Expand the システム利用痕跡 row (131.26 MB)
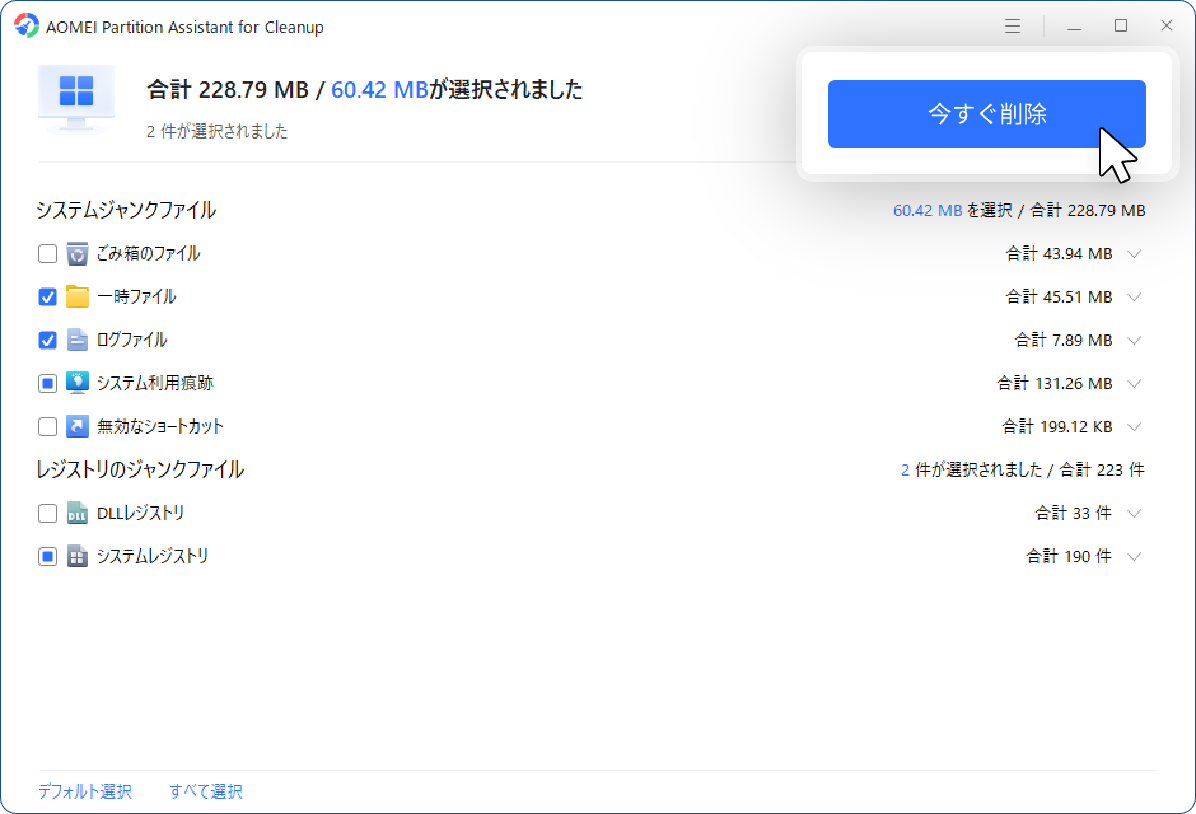Viewport: 1196px width, 814px height. click(x=1134, y=384)
